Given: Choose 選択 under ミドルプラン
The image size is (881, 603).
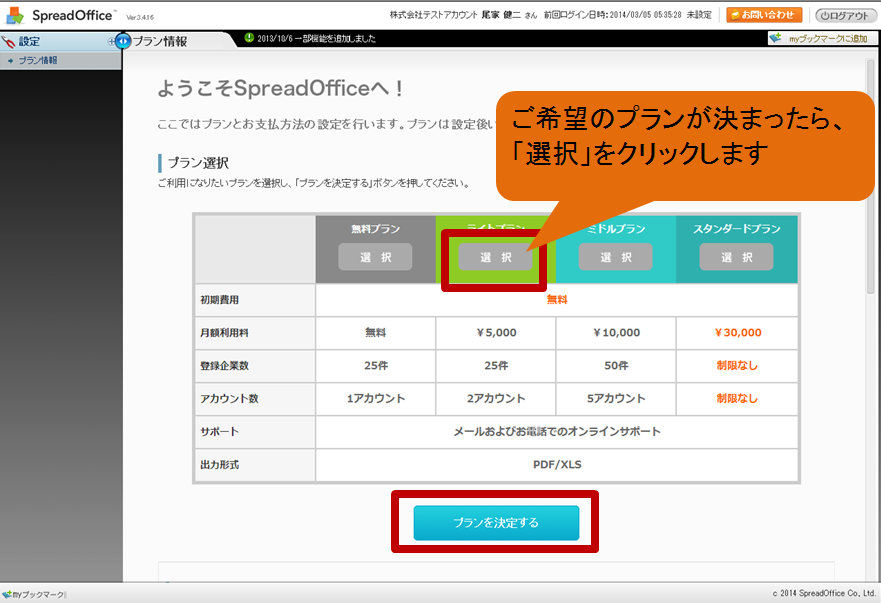Looking at the screenshot, I should coord(616,257).
